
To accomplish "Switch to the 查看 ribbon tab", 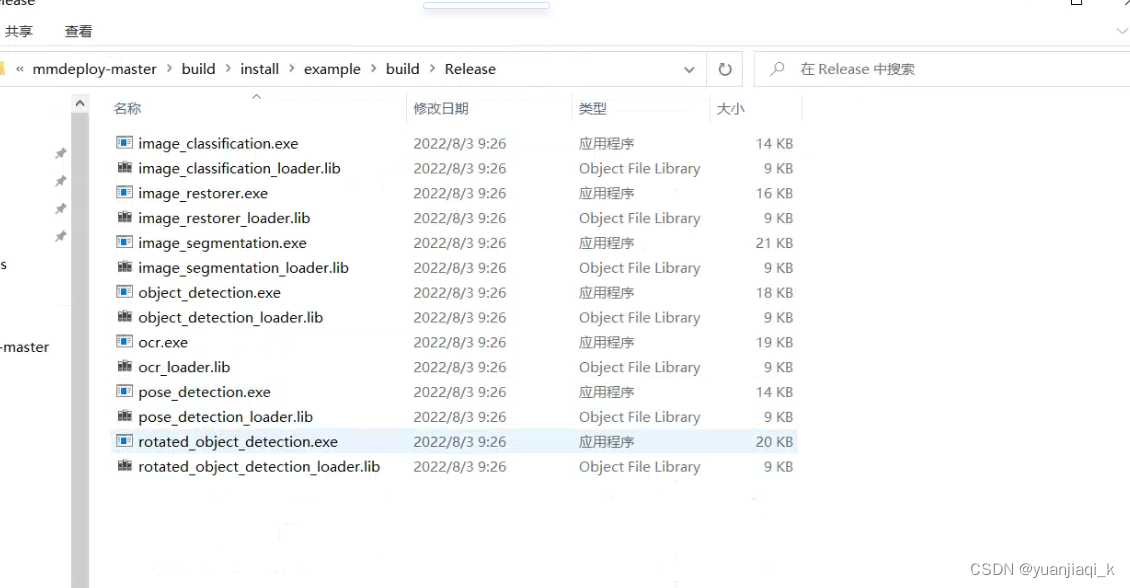I will (78, 31).
